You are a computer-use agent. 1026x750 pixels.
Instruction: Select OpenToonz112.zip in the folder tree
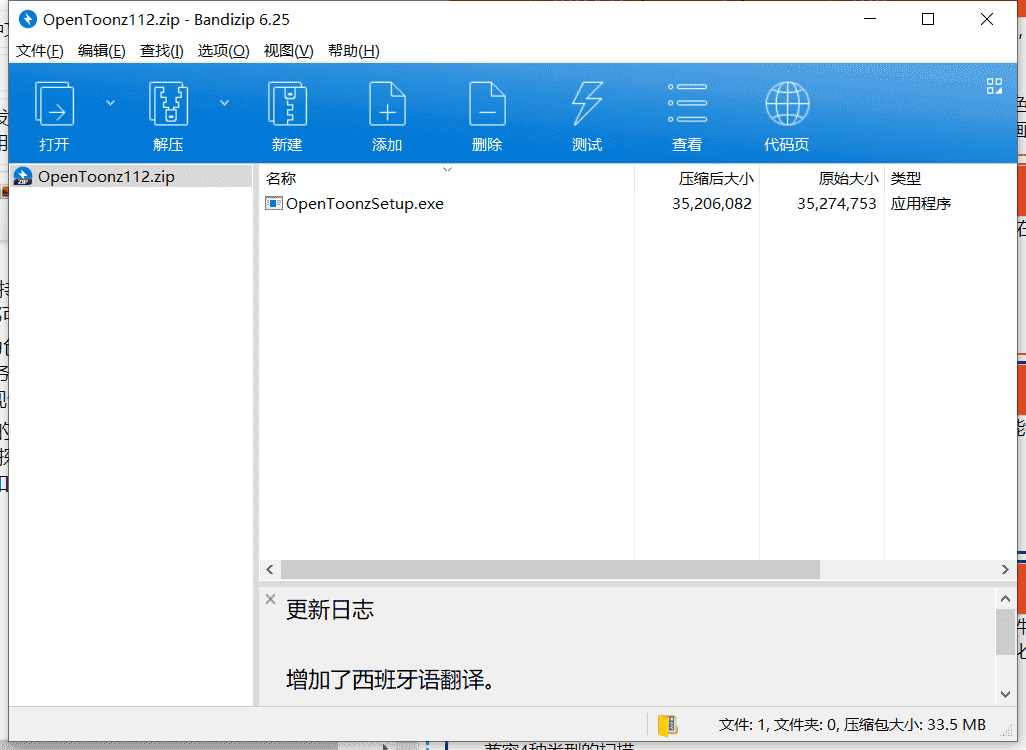coord(131,177)
